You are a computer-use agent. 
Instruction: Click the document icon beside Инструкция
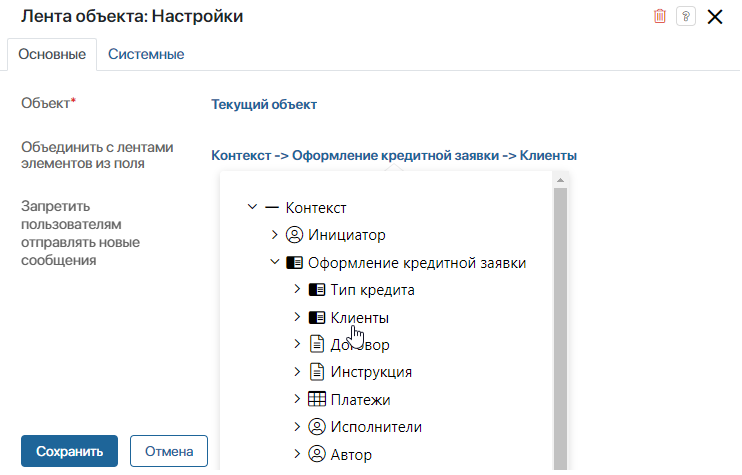point(317,372)
